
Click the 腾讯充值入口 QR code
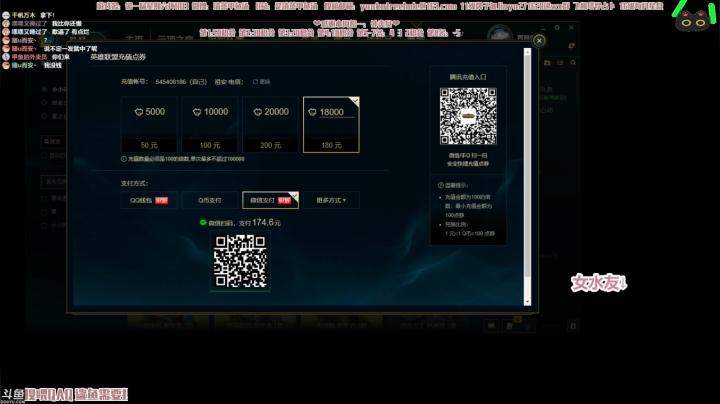tap(468, 116)
